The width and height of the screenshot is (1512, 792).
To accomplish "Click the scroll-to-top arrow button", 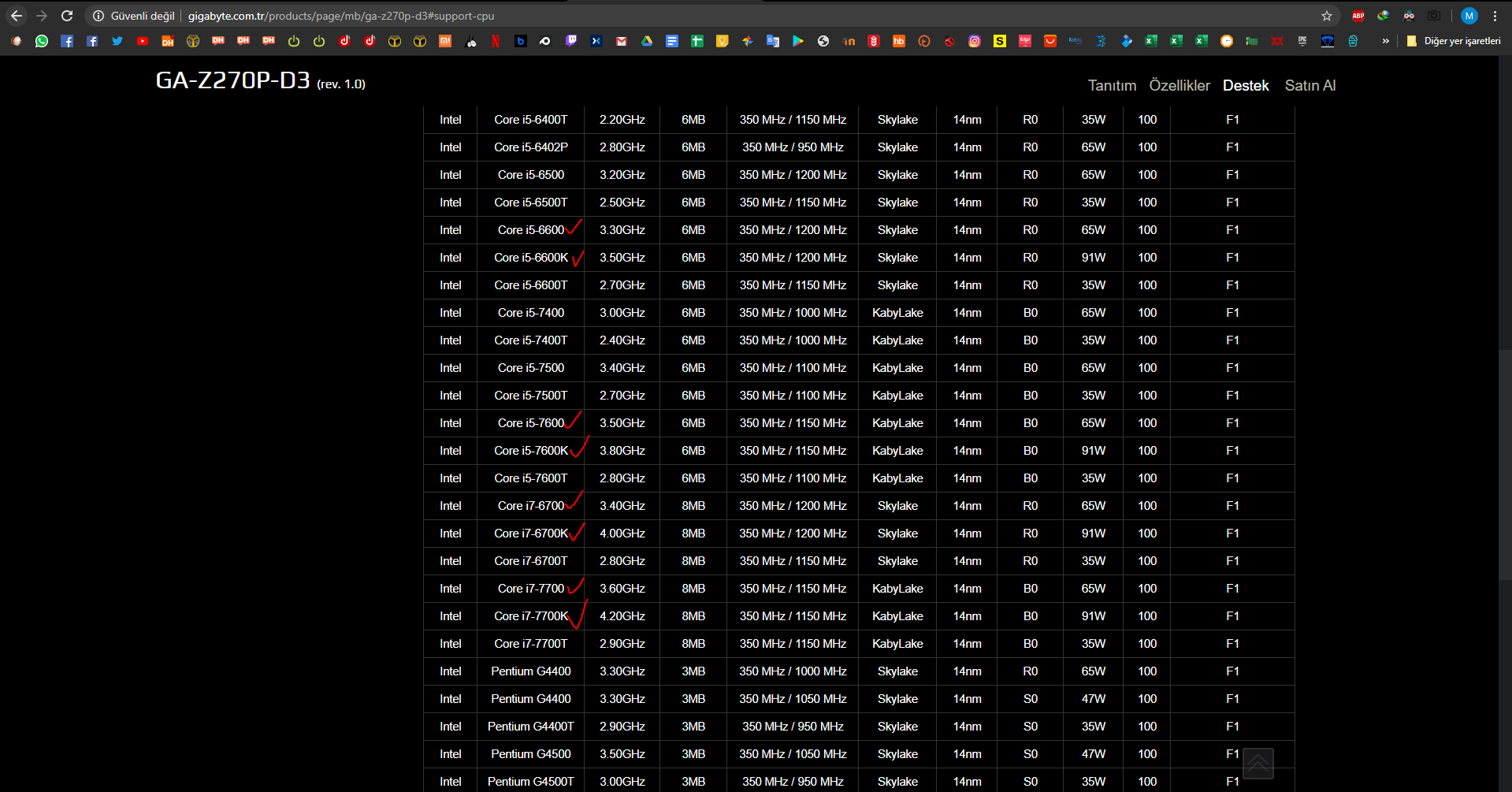I will pos(1258,763).
